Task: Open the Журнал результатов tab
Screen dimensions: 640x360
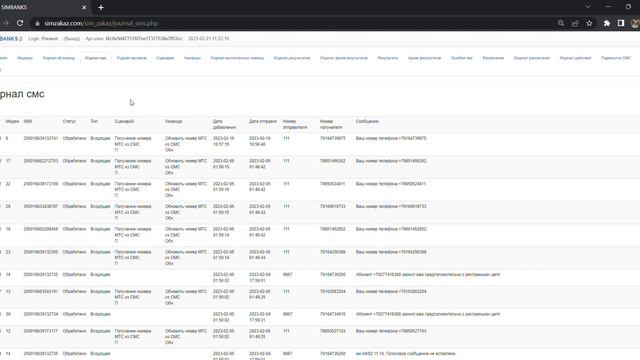Action: click(x=292, y=58)
